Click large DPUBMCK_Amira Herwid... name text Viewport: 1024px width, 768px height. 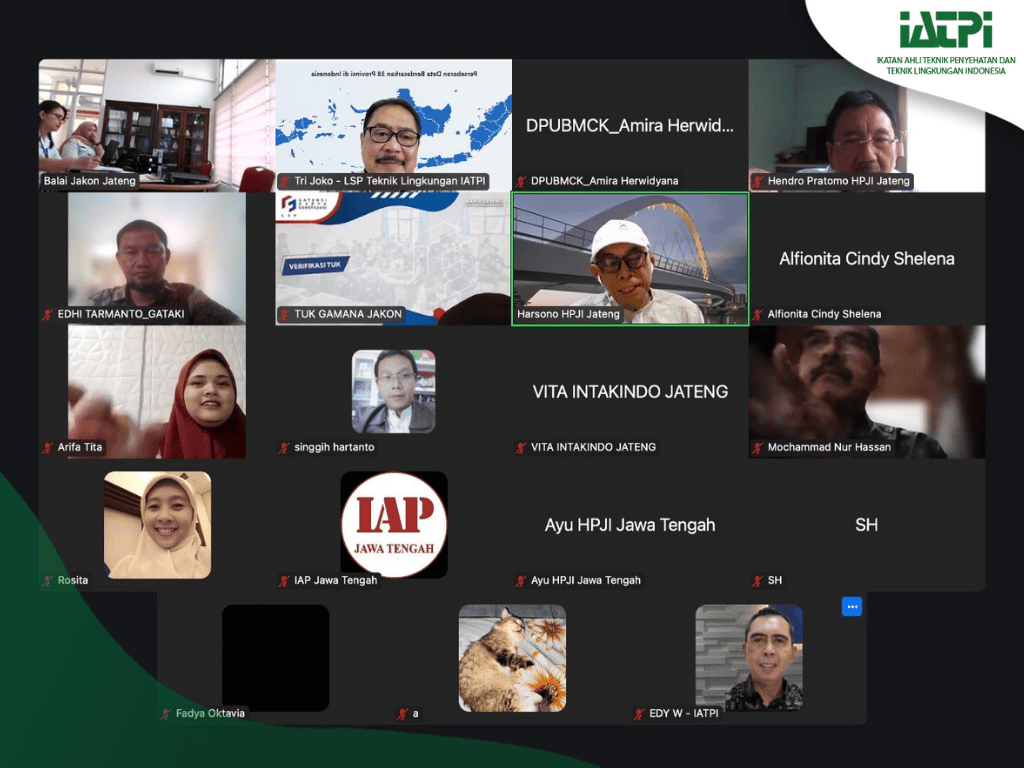click(x=630, y=125)
